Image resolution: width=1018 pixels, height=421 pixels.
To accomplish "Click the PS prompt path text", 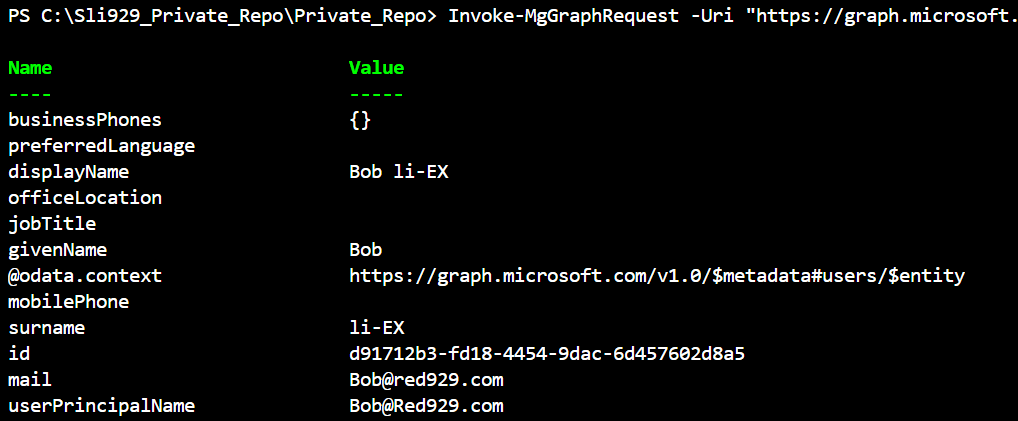I will click(221, 16).
